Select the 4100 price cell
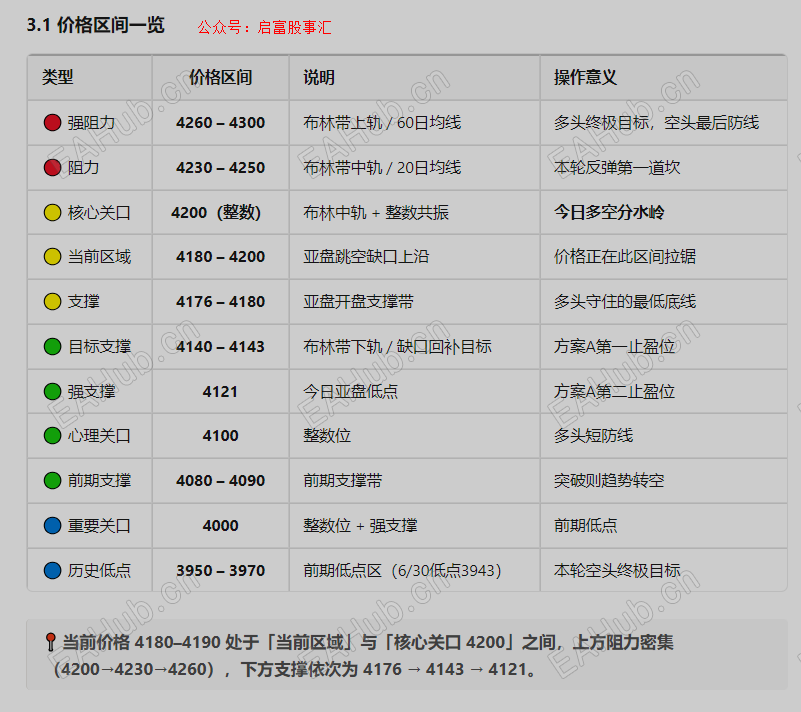Viewport: 801px width, 712px height. [x=220, y=436]
